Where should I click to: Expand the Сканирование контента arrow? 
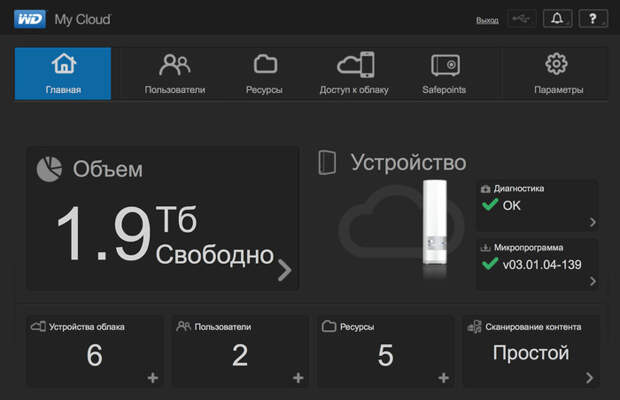pyautogui.click(x=590, y=378)
